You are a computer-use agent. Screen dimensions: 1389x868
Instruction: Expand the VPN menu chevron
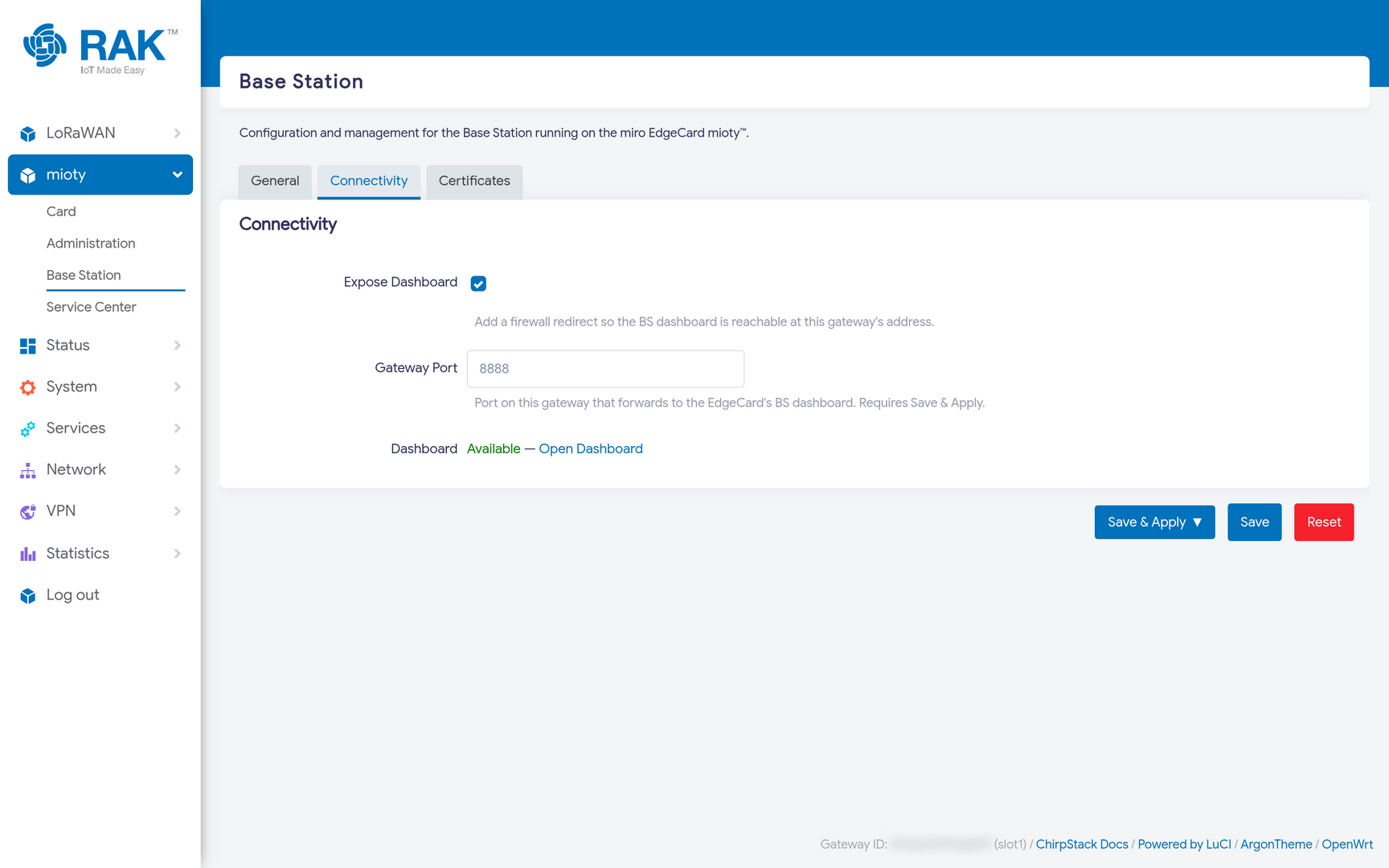[178, 511]
